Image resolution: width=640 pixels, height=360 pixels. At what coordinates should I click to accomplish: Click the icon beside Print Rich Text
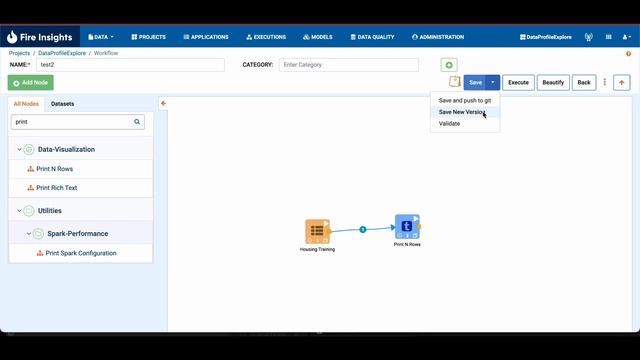pyautogui.click(x=31, y=188)
